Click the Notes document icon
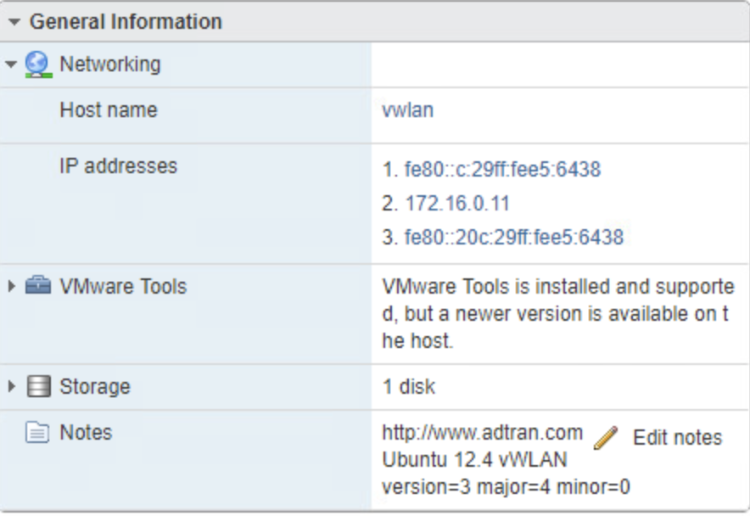750x516 pixels. [x=38, y=433]
